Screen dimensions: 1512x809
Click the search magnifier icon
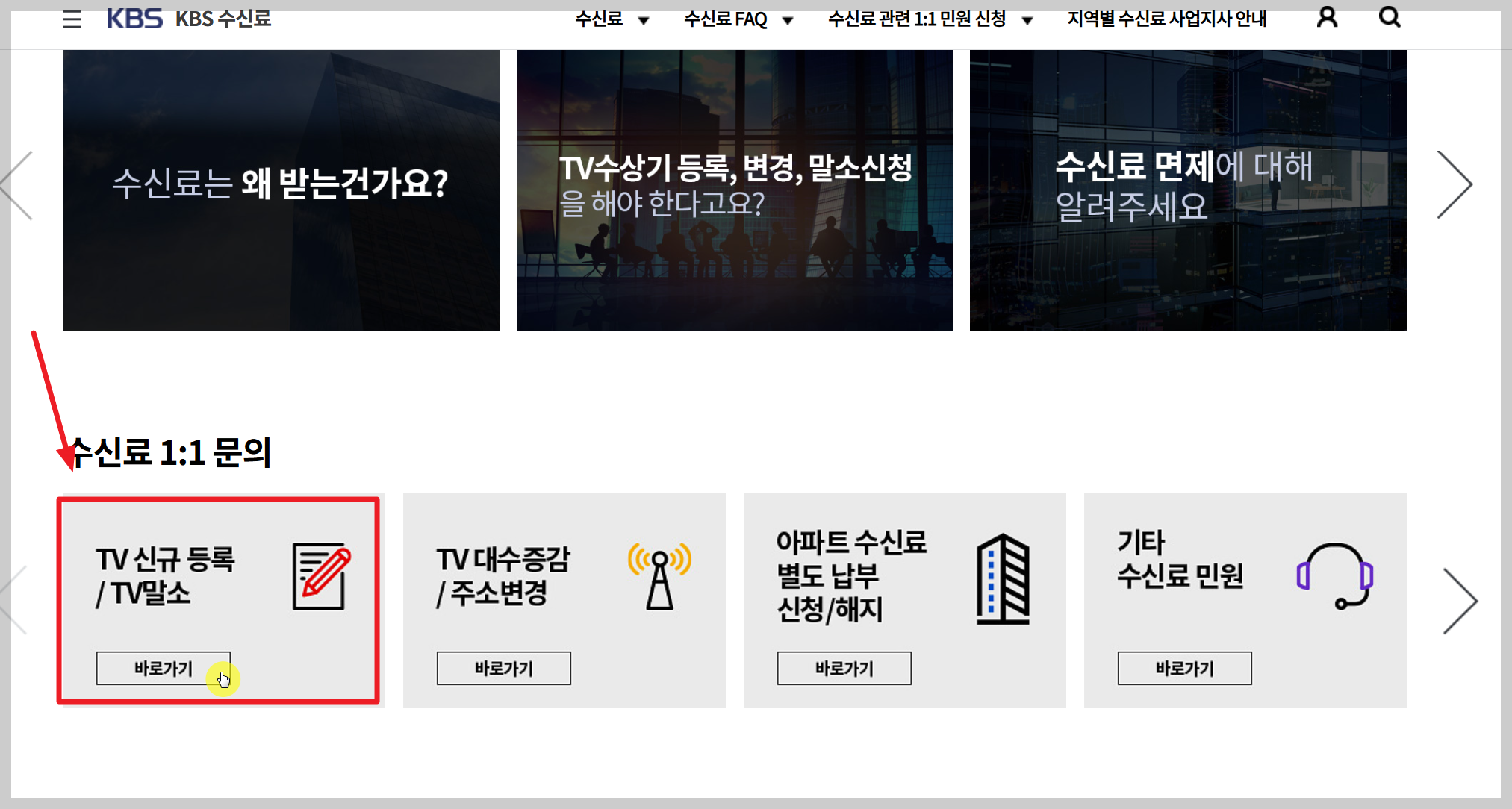[1390, 17]
